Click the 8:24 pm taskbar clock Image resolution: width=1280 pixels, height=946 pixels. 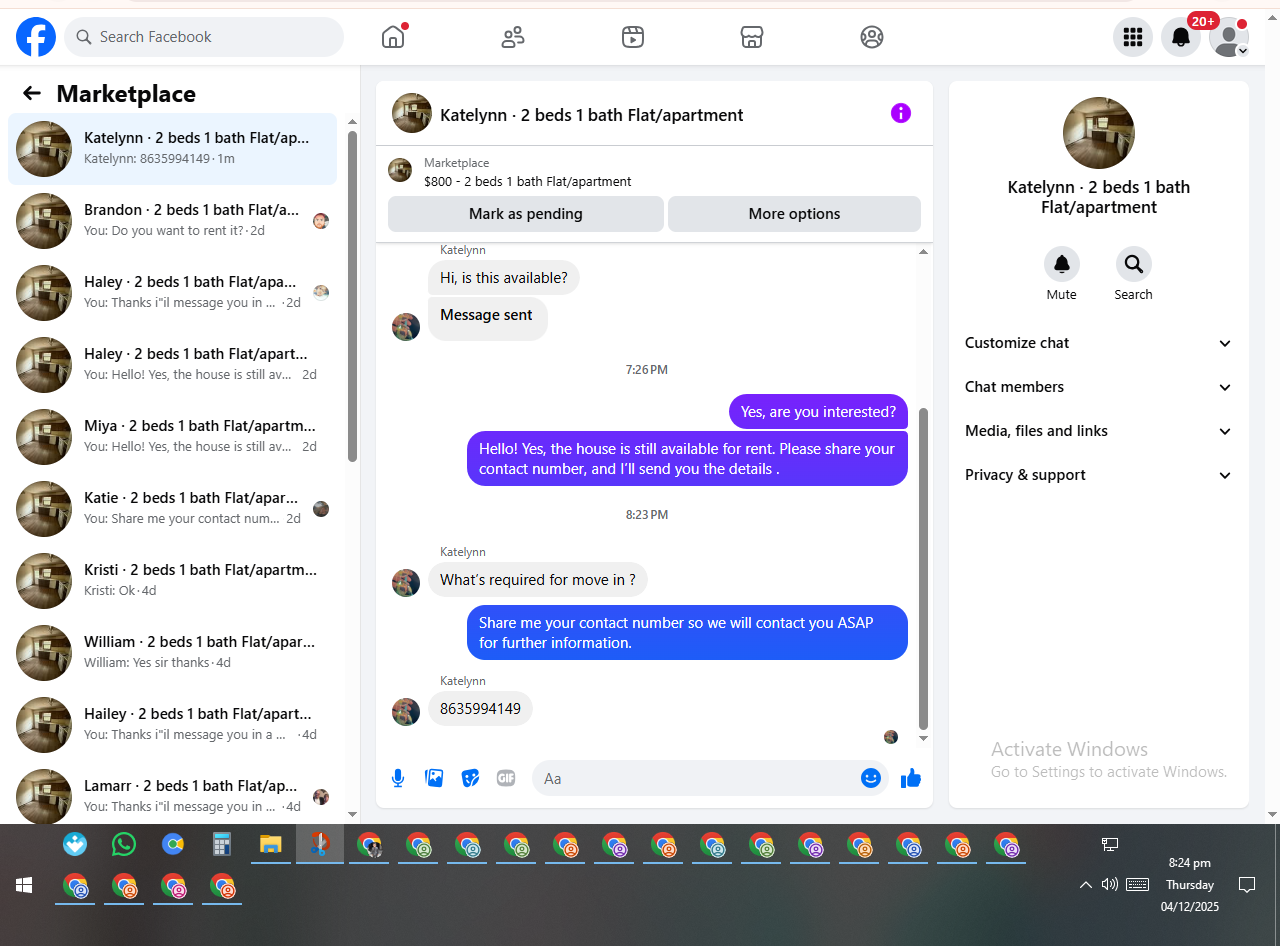(1190, 863)
